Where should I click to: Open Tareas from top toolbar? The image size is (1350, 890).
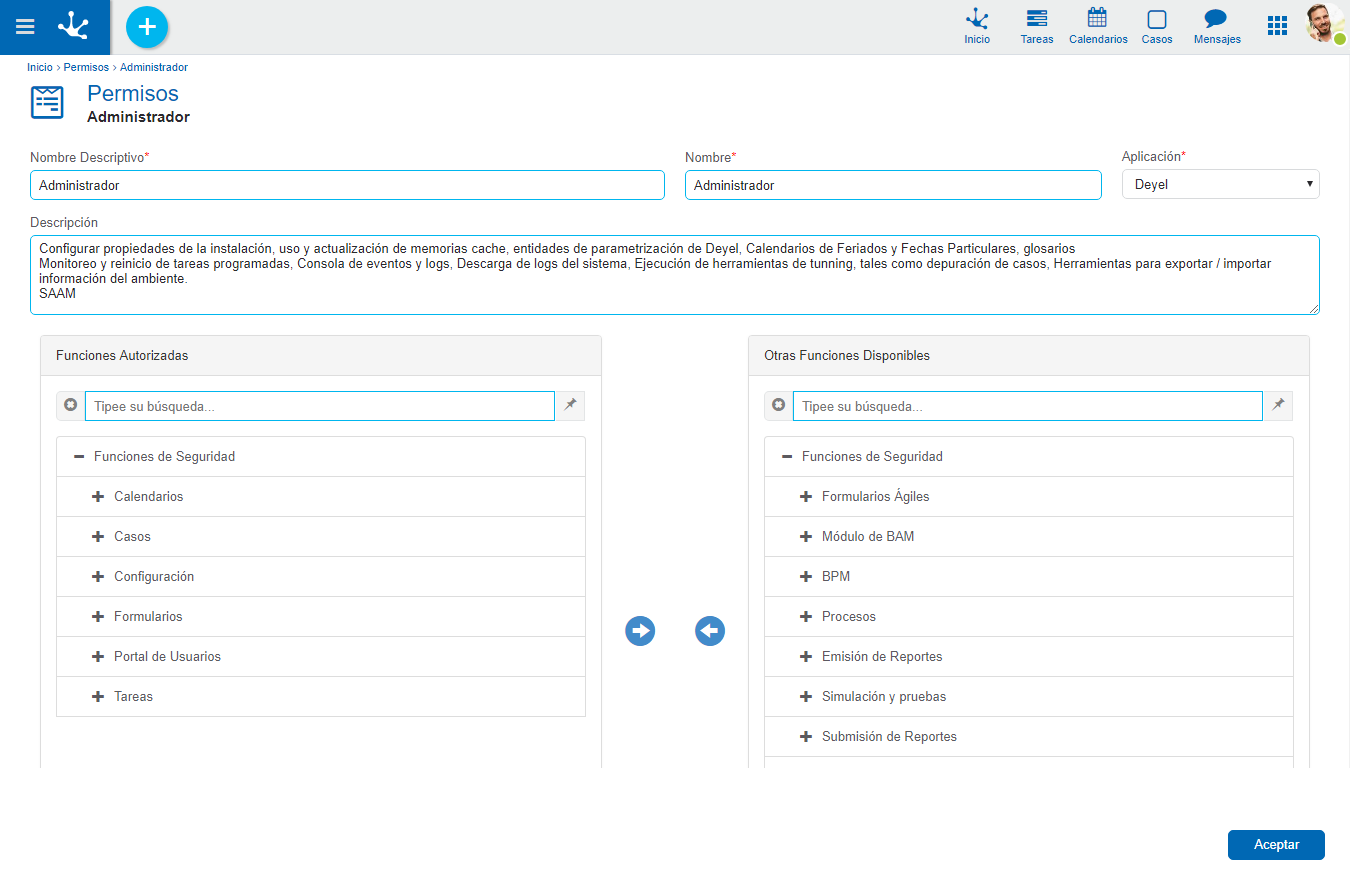coord(1037,27)
